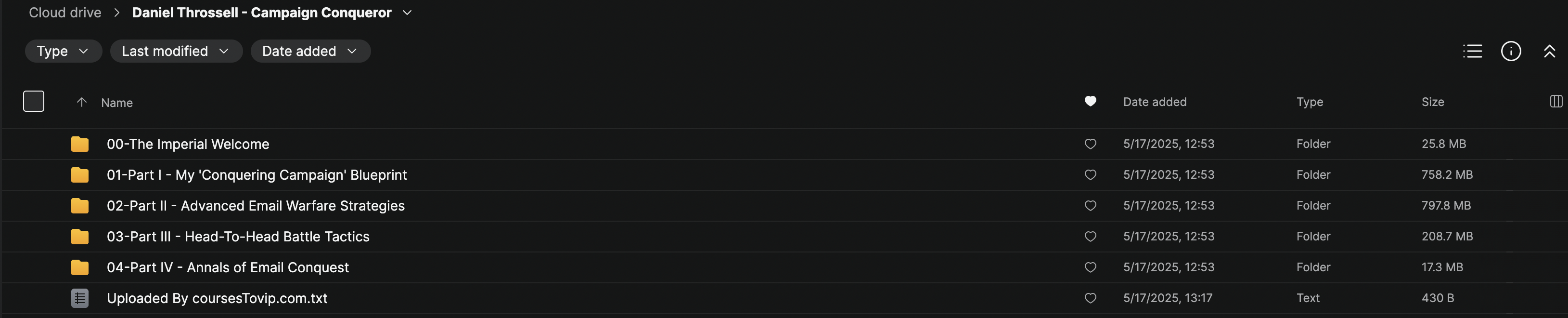Viewport: 1568px width, 318px height.
Task: Favourite the 04-Part IV Annals folder
Action: 1090,267
